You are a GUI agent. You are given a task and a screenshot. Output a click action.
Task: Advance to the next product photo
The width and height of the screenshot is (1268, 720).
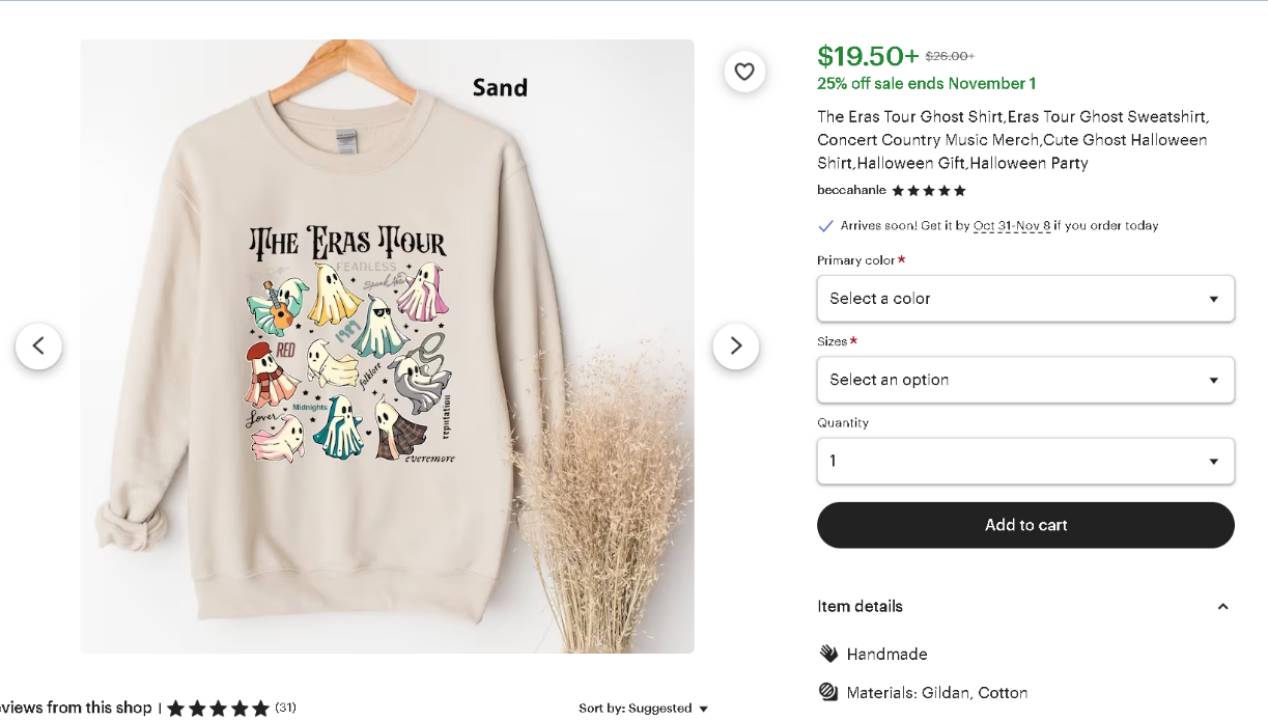(x=736, y=346)
